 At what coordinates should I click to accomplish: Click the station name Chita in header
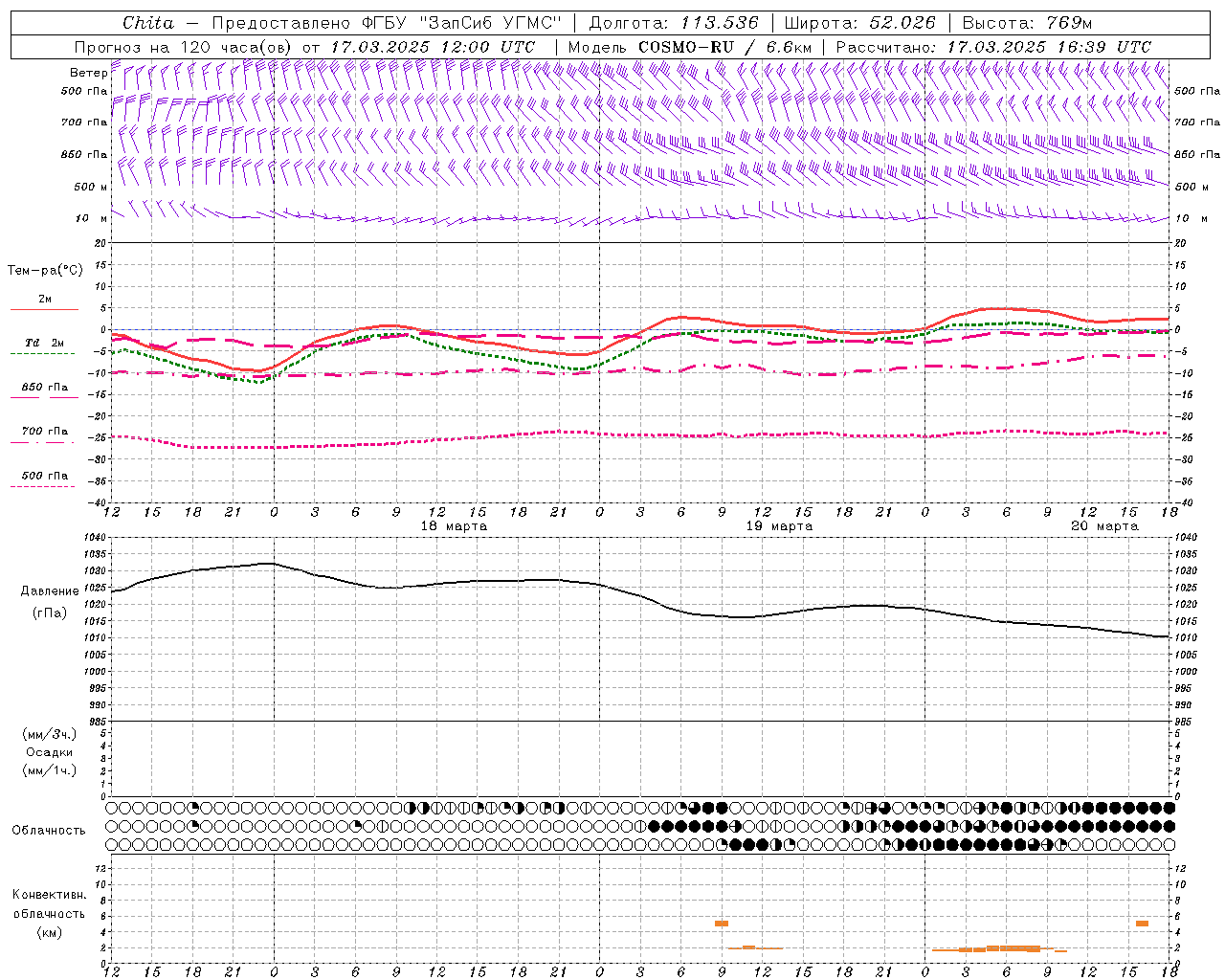tap(148, 23)
